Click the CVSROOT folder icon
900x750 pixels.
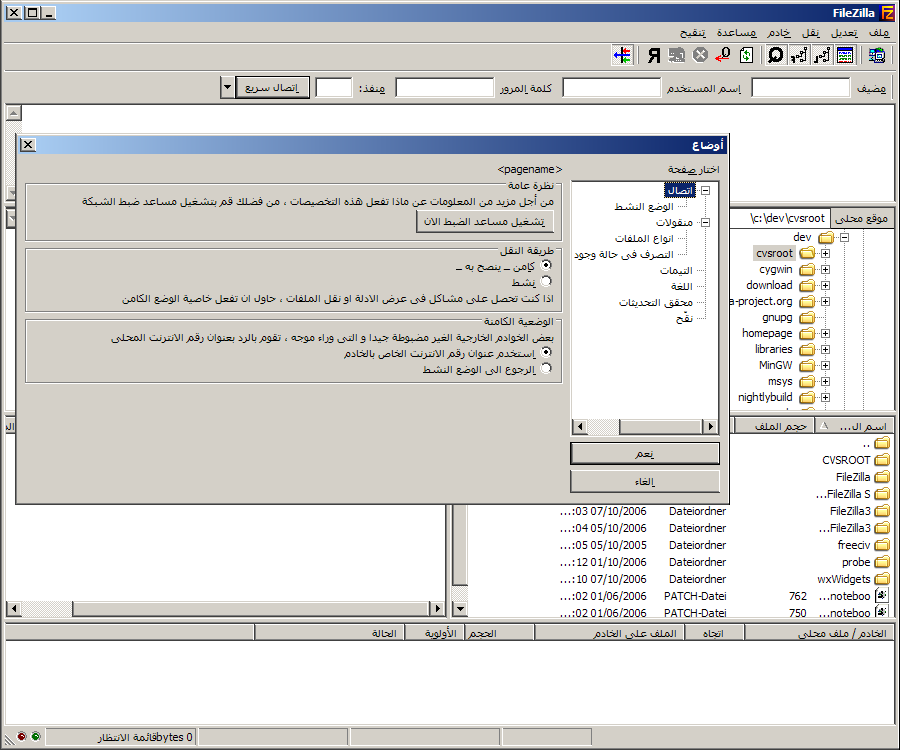tap(882, 460)
